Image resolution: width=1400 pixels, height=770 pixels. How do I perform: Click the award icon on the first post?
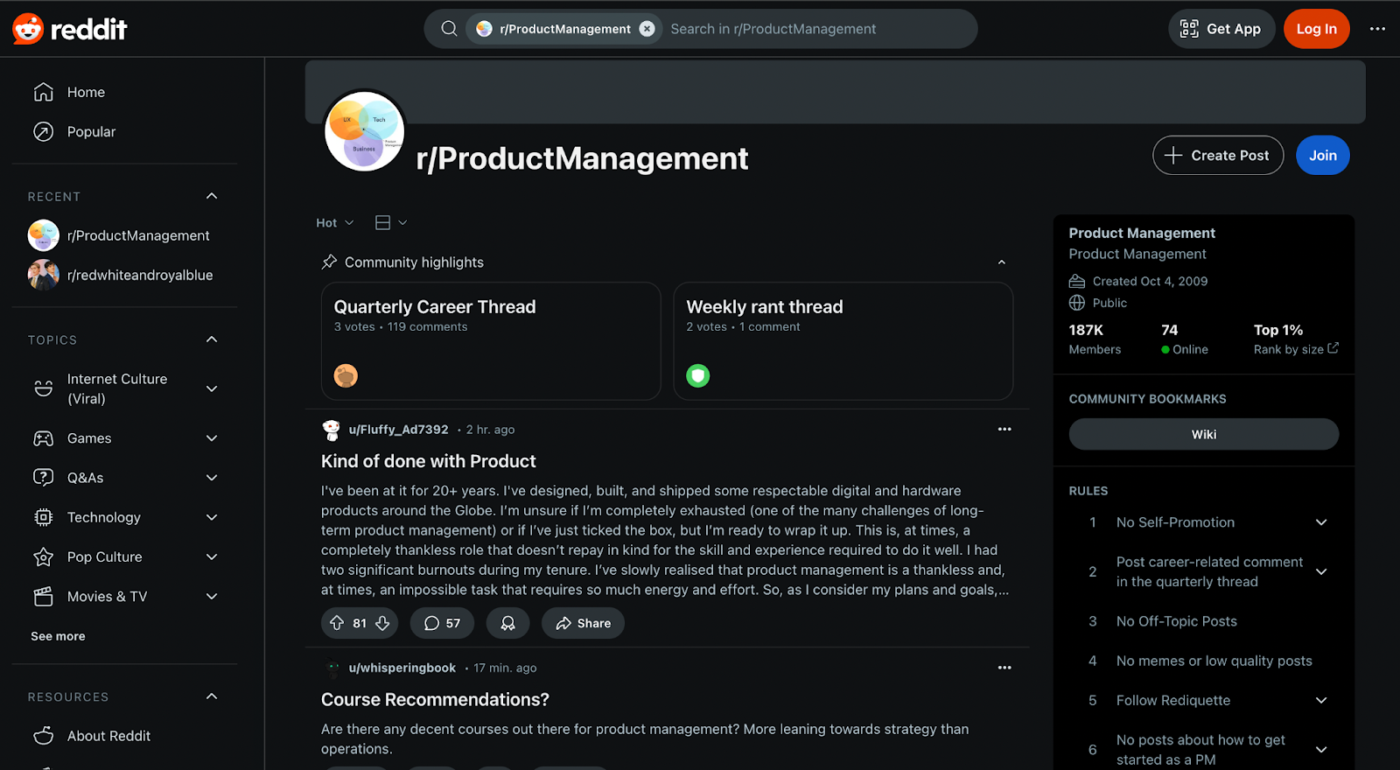(x=508, y=623)
